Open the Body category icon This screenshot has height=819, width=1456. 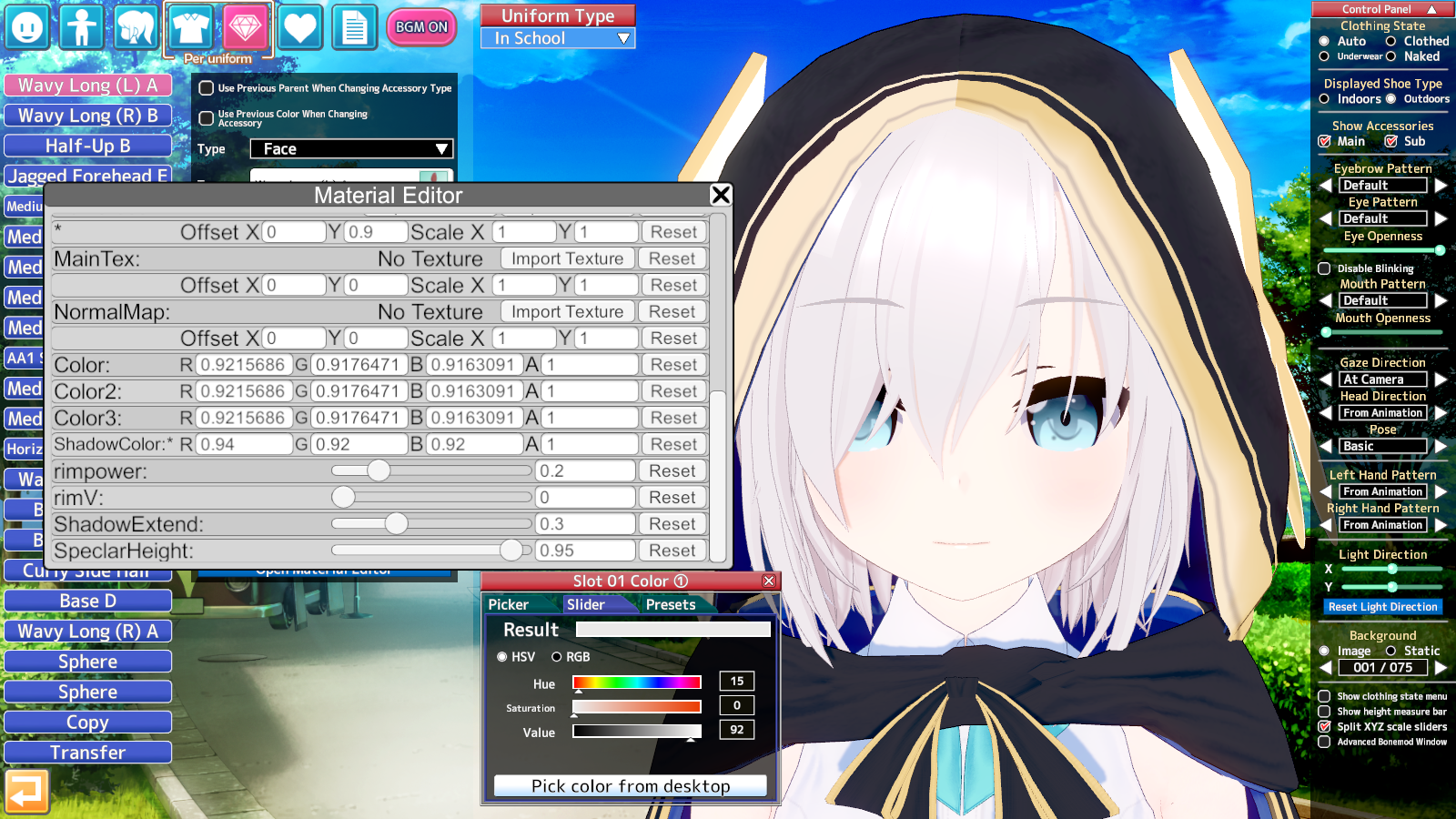82,27
